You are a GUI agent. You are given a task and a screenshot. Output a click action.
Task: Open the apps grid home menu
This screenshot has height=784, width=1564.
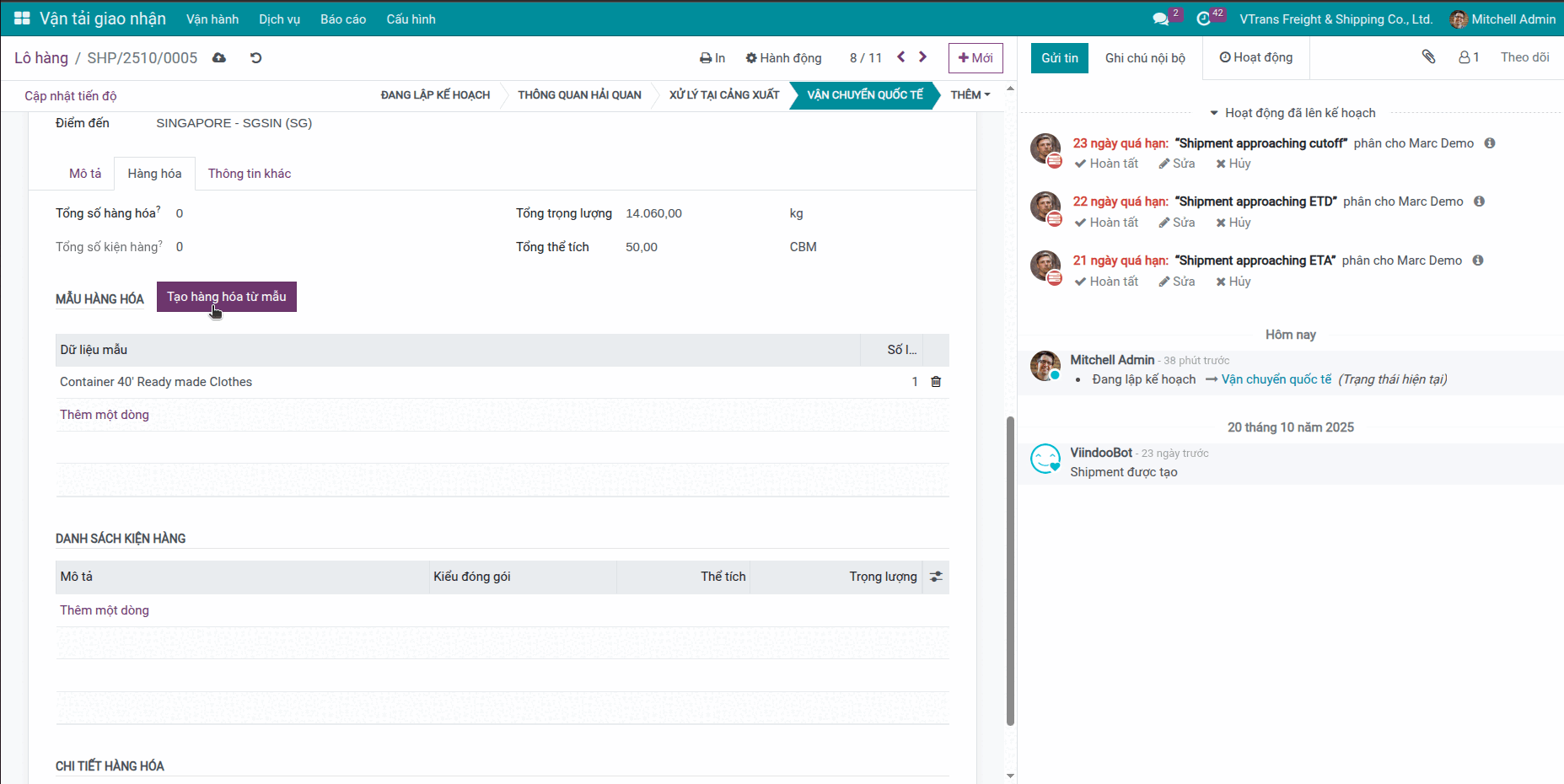coord(22,19)
